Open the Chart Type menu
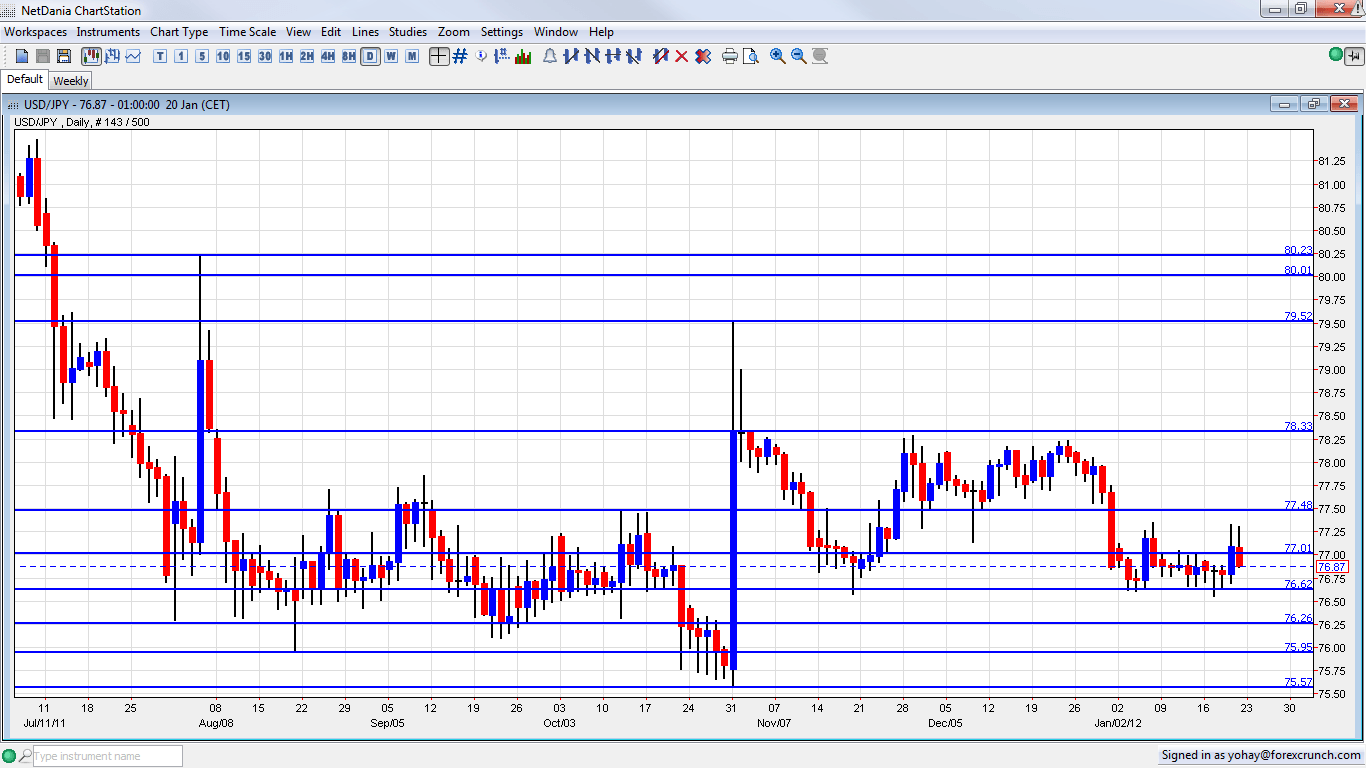1366x768 pixels. 179,32
